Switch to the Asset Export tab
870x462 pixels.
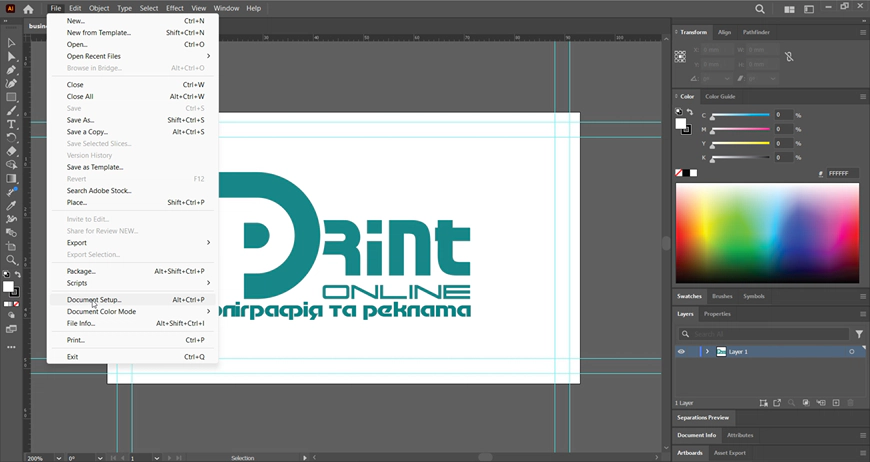730,453
